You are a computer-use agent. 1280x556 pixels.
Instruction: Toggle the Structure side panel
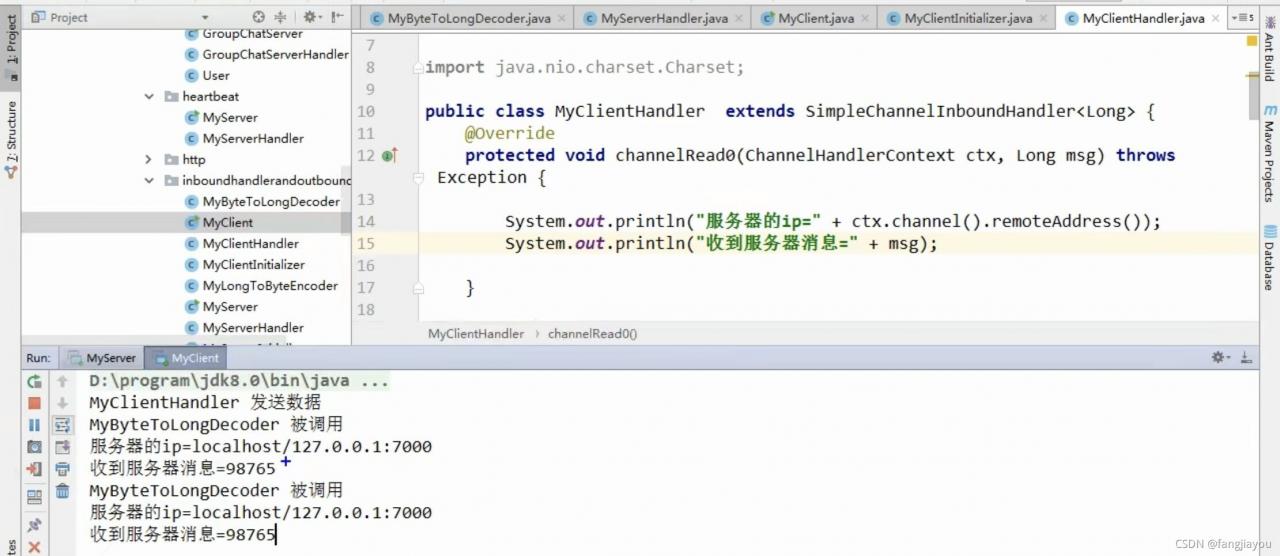coord(11,138)
